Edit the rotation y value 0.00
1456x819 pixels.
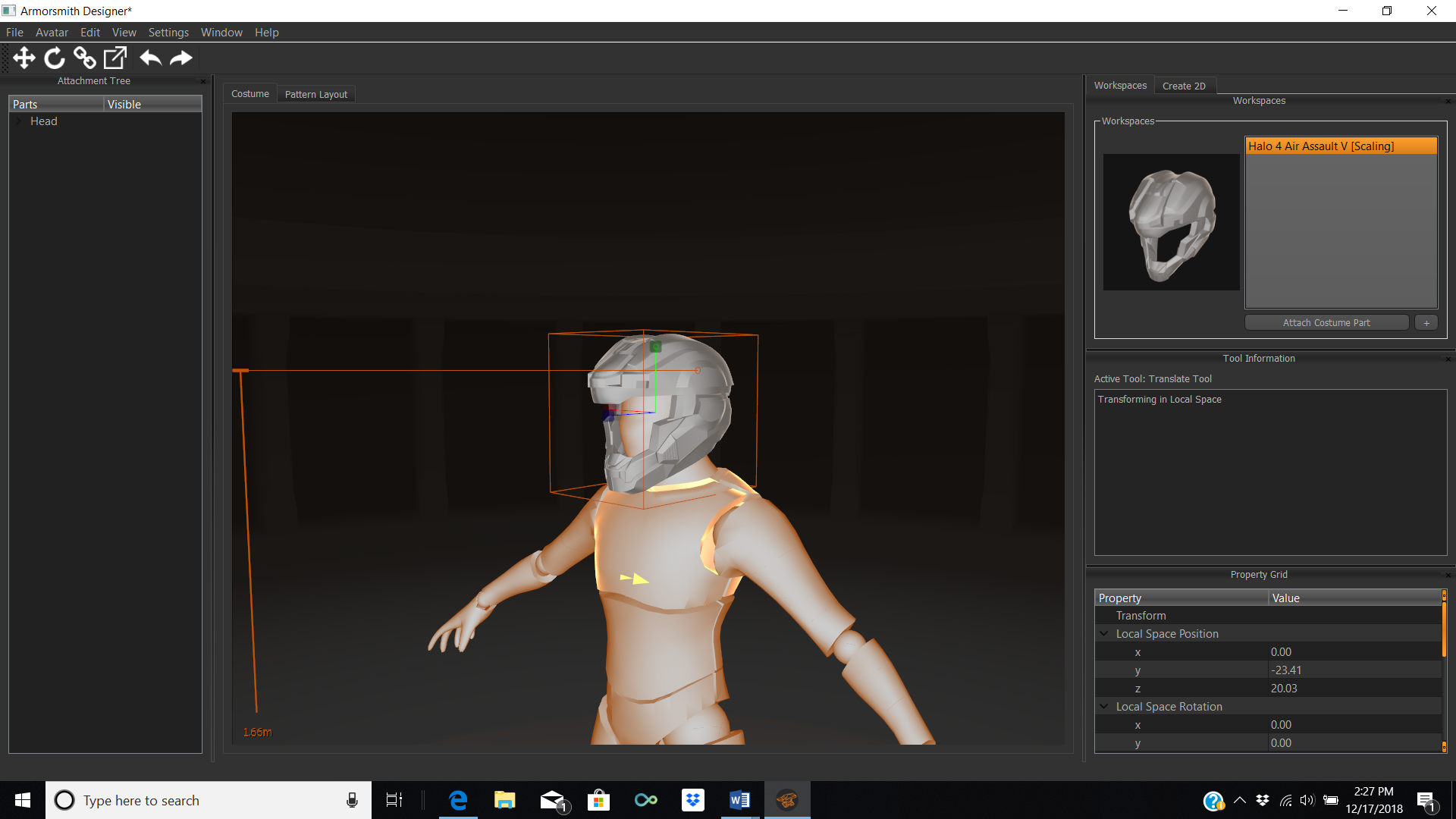pos(1354,743)
